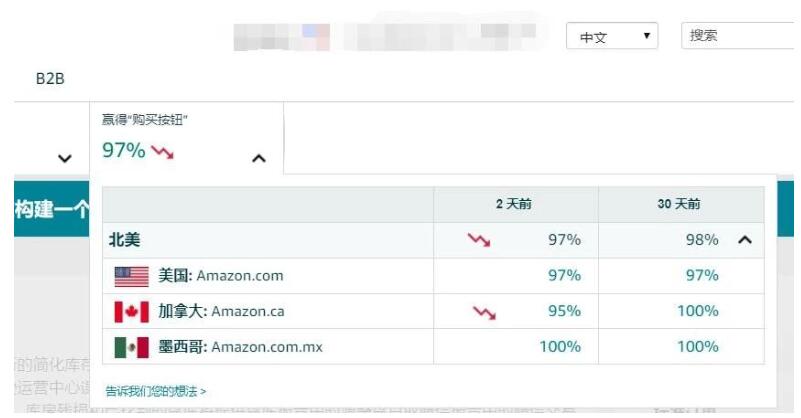Open the 美国: Amazon.com marketplace row
Screen dimensions: 801x418
[x=220, y=276]
